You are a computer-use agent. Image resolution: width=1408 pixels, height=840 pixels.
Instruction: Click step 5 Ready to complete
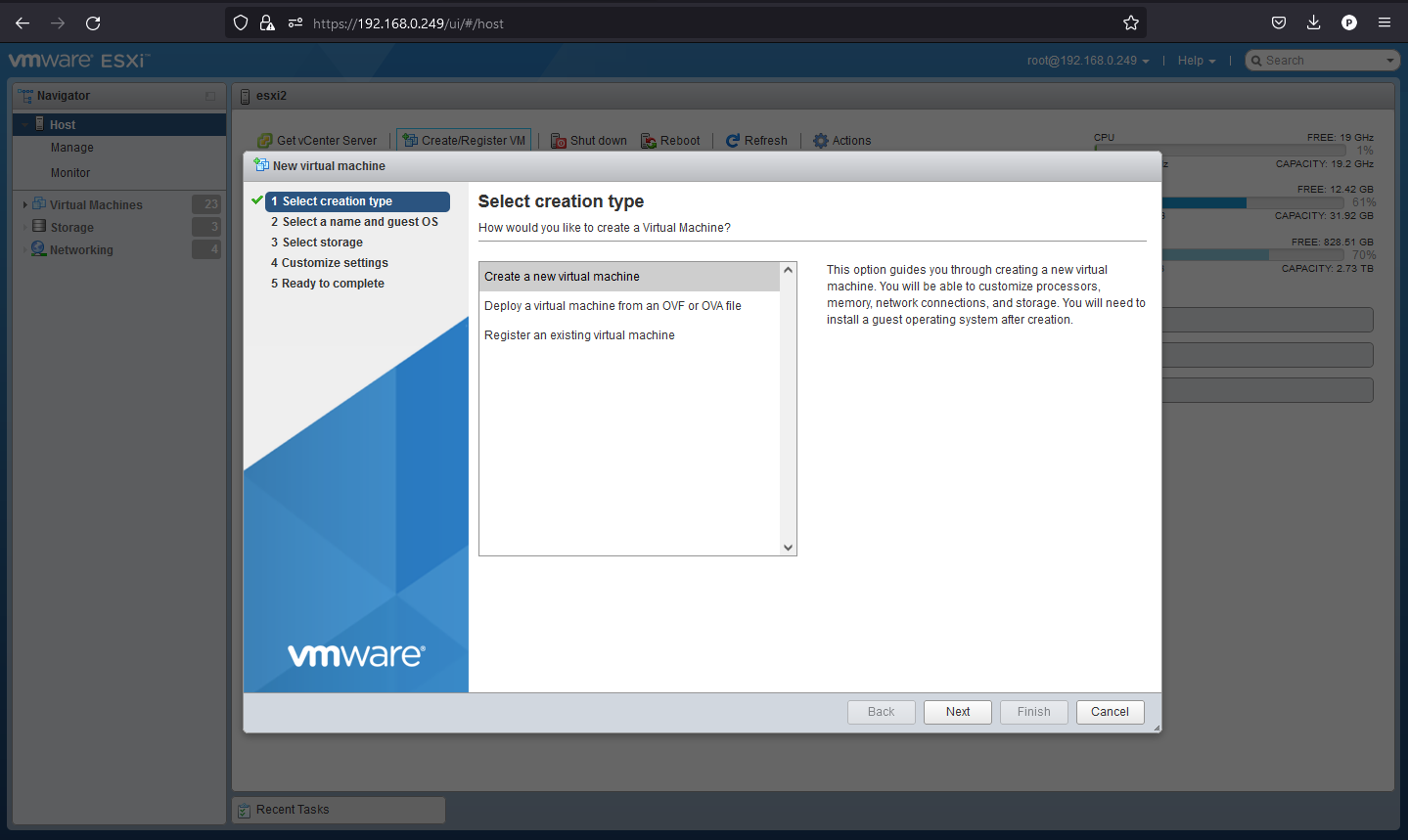point(328,284)
